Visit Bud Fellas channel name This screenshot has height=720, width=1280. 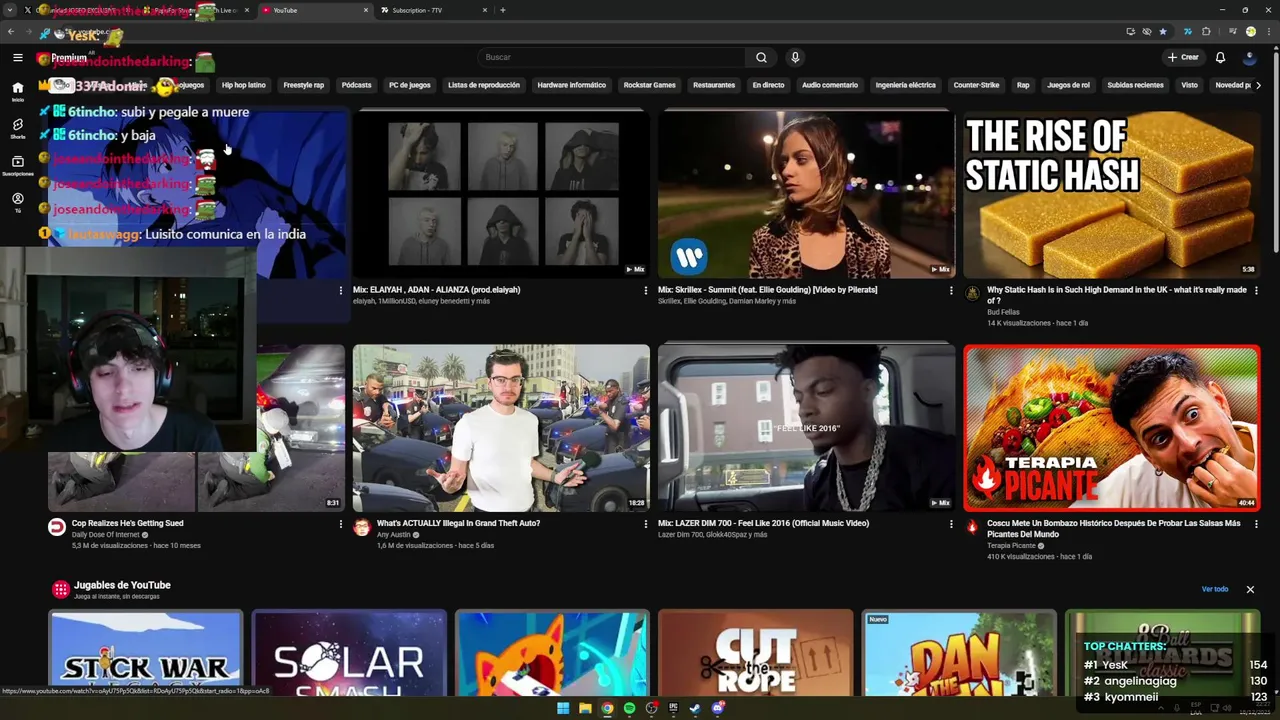(1003, 312)
